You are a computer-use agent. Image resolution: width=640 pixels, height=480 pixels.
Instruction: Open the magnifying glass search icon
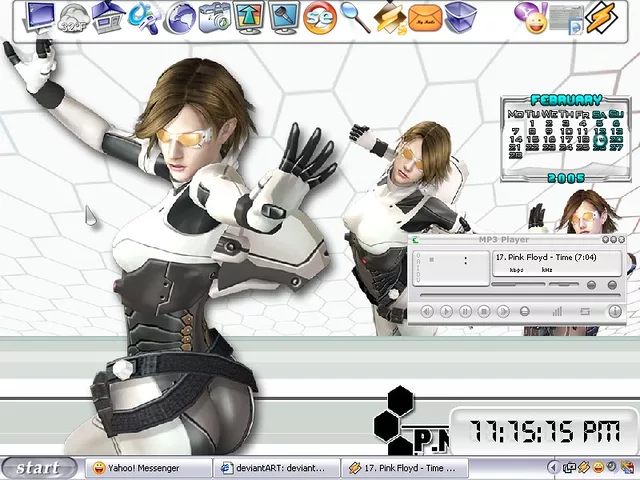354,16
